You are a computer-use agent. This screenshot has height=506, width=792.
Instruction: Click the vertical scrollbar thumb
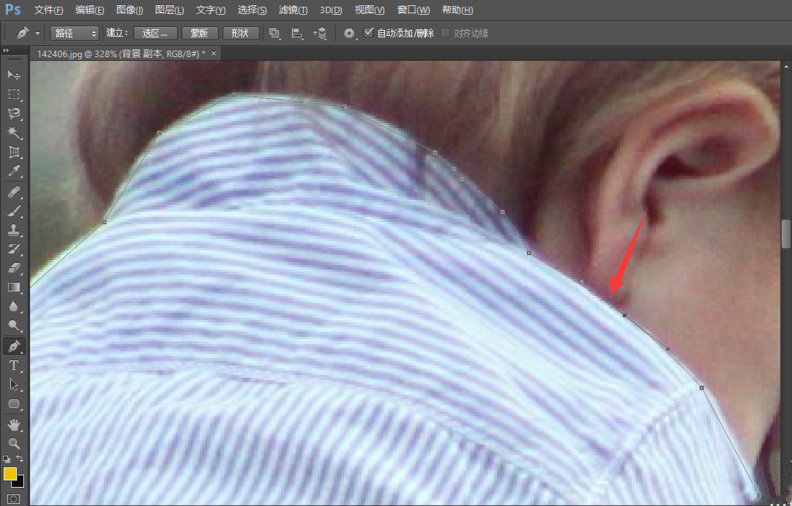pos(786,234)
